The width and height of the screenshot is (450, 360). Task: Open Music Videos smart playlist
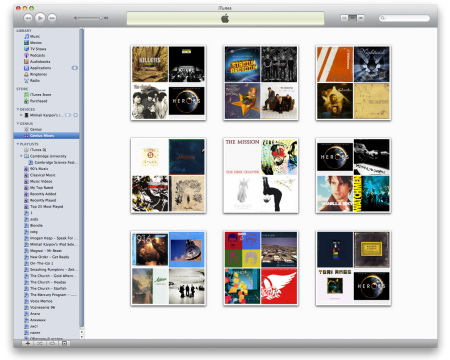click(47, 181)
